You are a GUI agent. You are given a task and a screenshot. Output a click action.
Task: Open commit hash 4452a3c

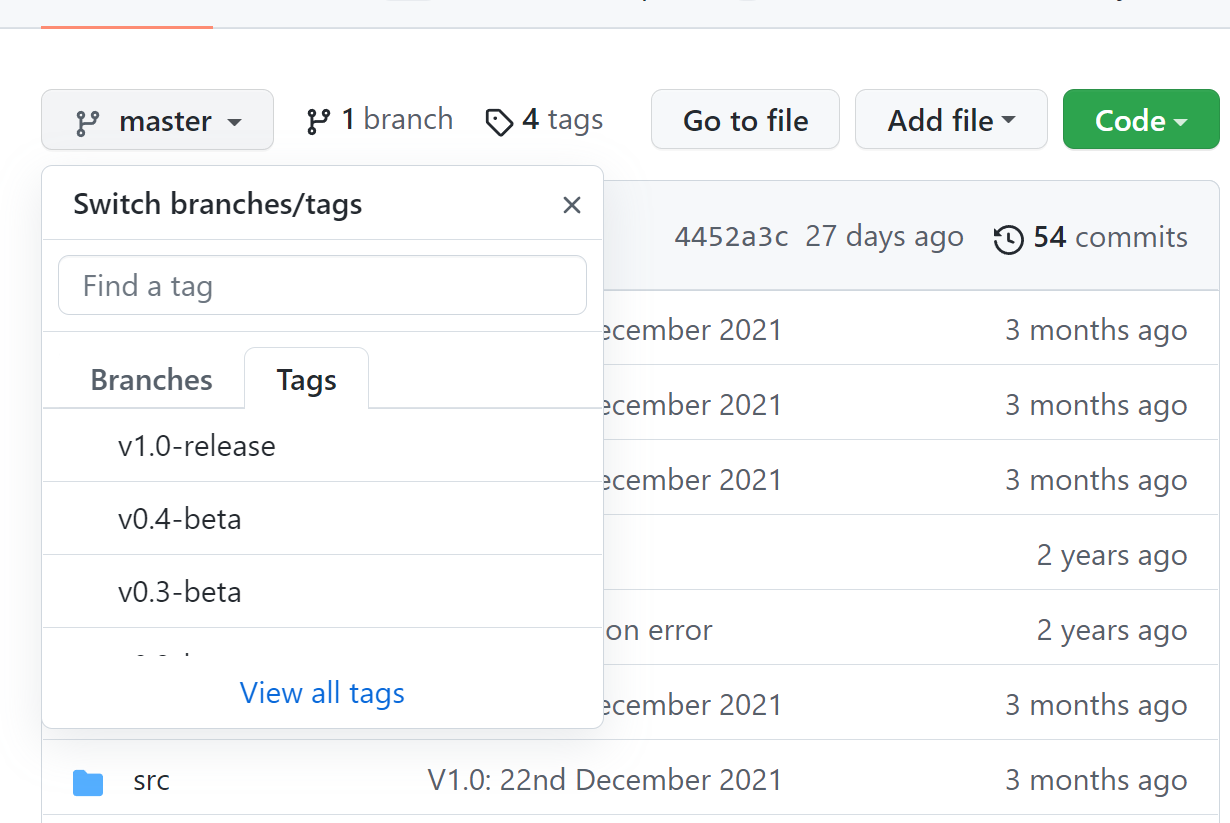coord(731,237)
